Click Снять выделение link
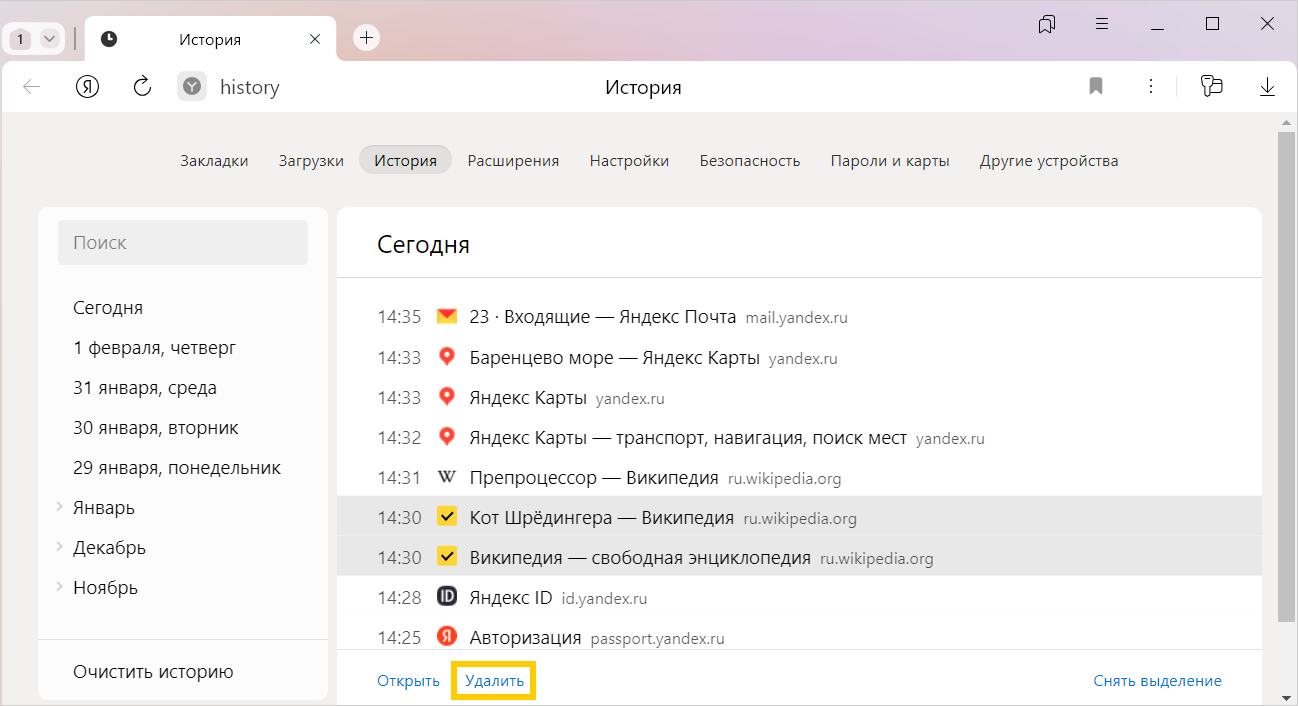 pos(1157,681)
